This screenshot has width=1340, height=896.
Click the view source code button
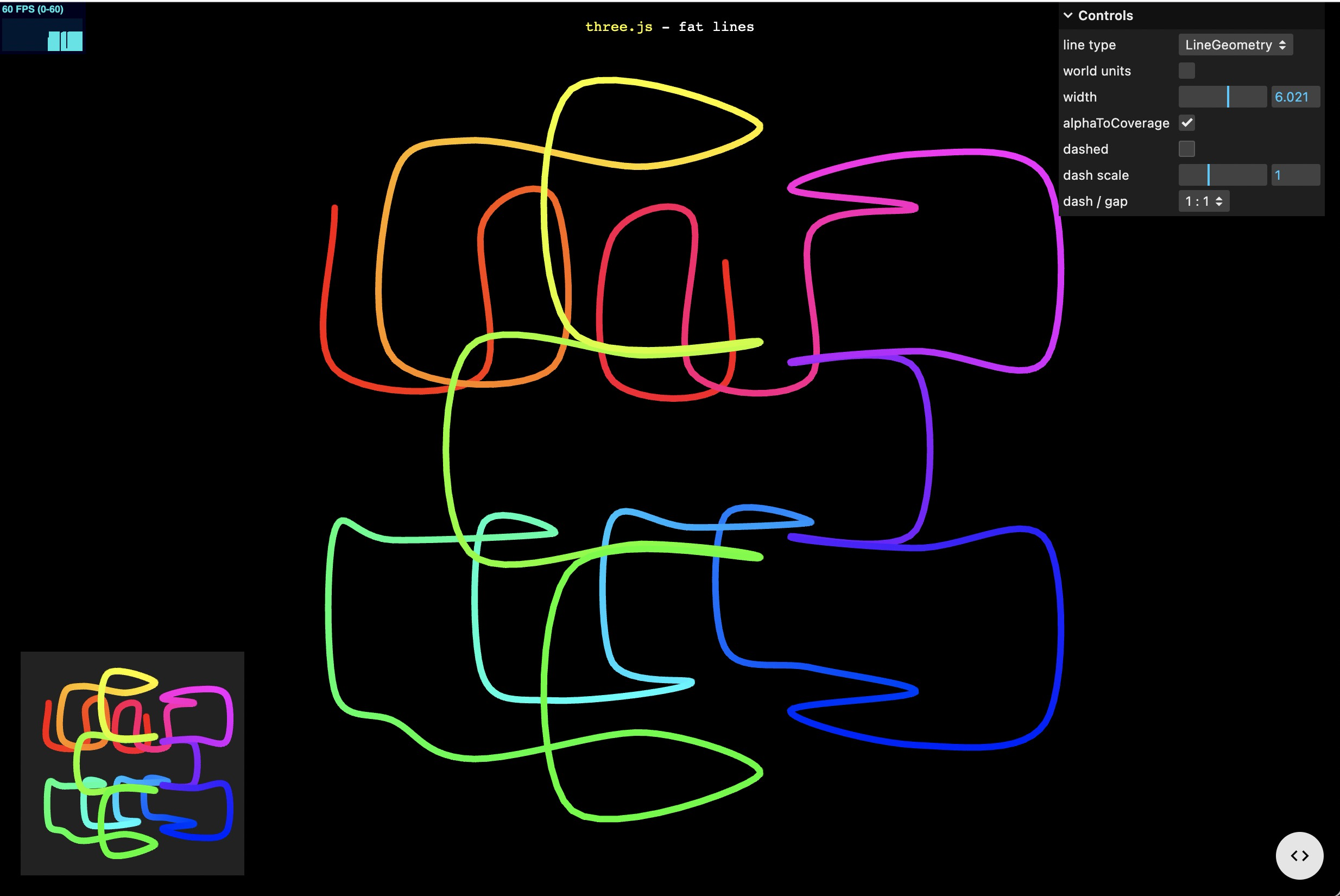[1299, 855]
